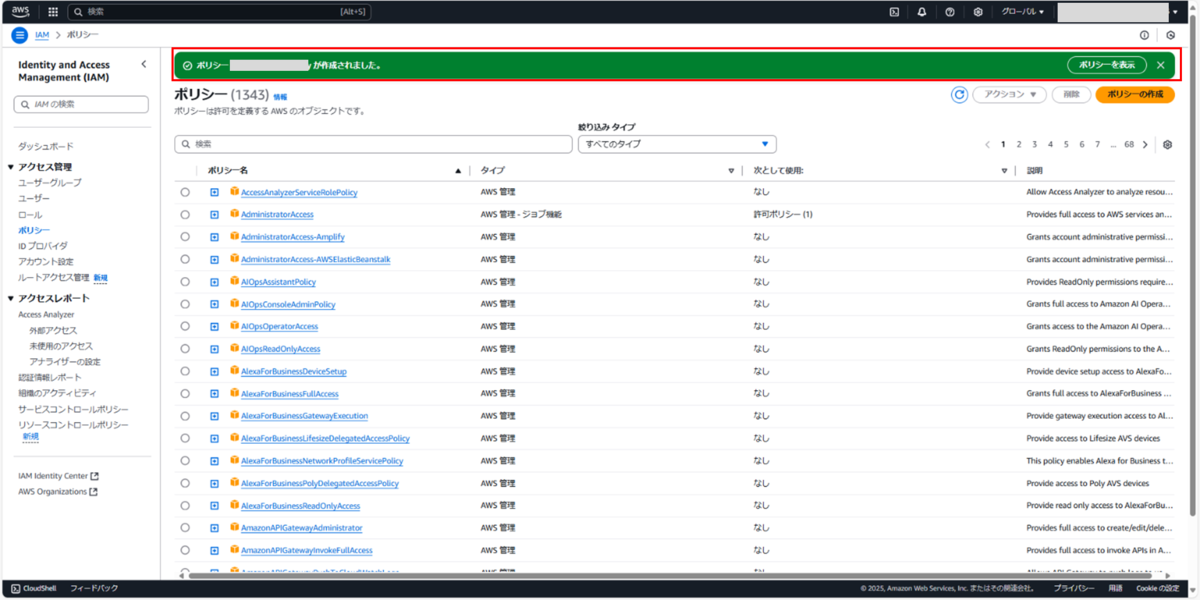Viewport: 1200px width, 600px height.
Task: Refresh the policies list
Action: tap(959, 94)
